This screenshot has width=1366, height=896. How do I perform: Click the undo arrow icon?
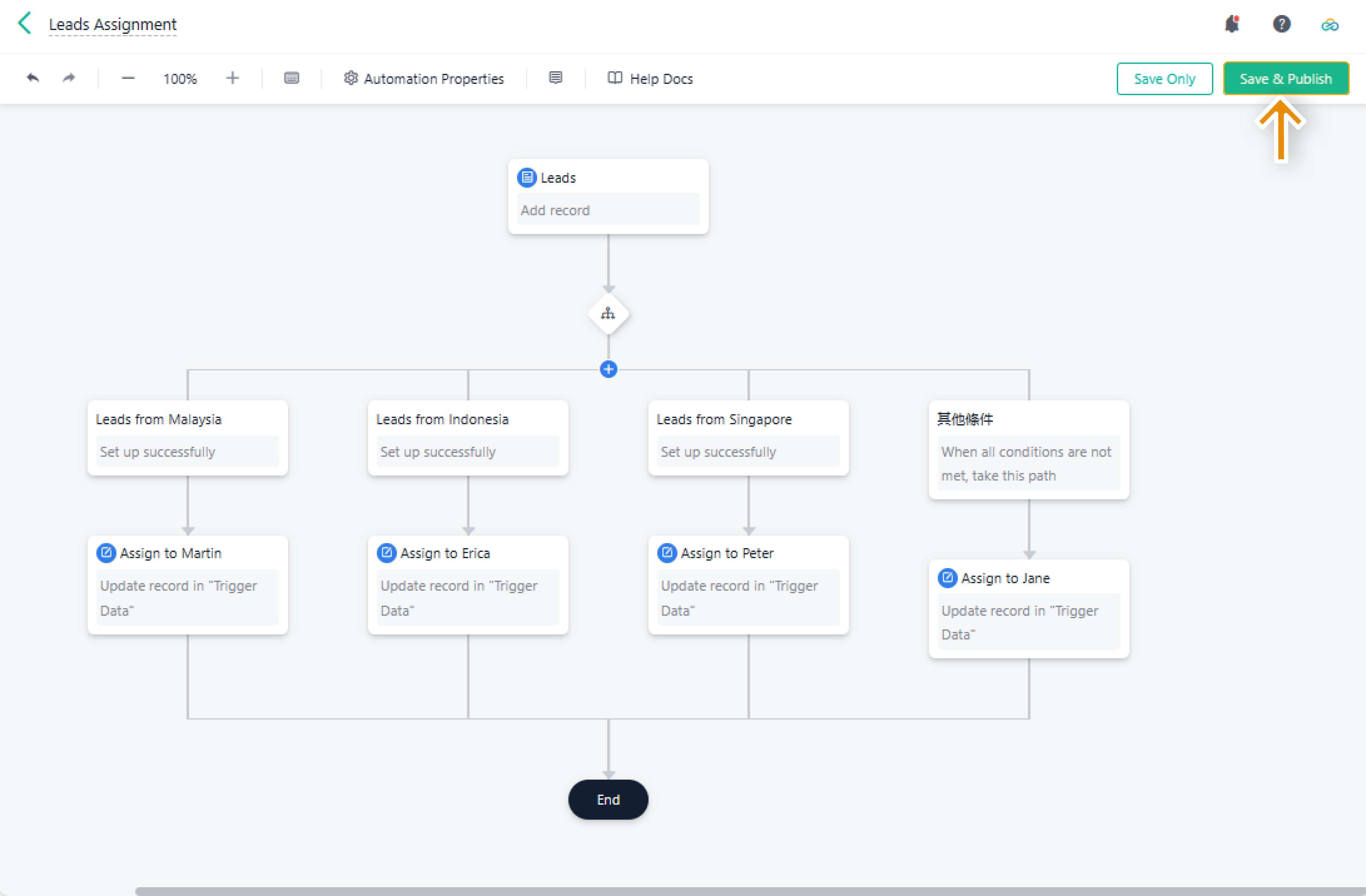tap(33, 78)
